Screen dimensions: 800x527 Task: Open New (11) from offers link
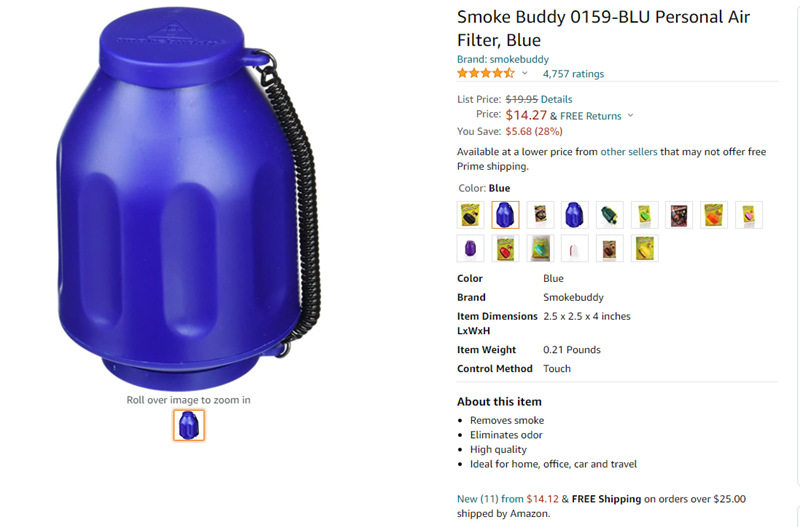[x=490, y=499]
